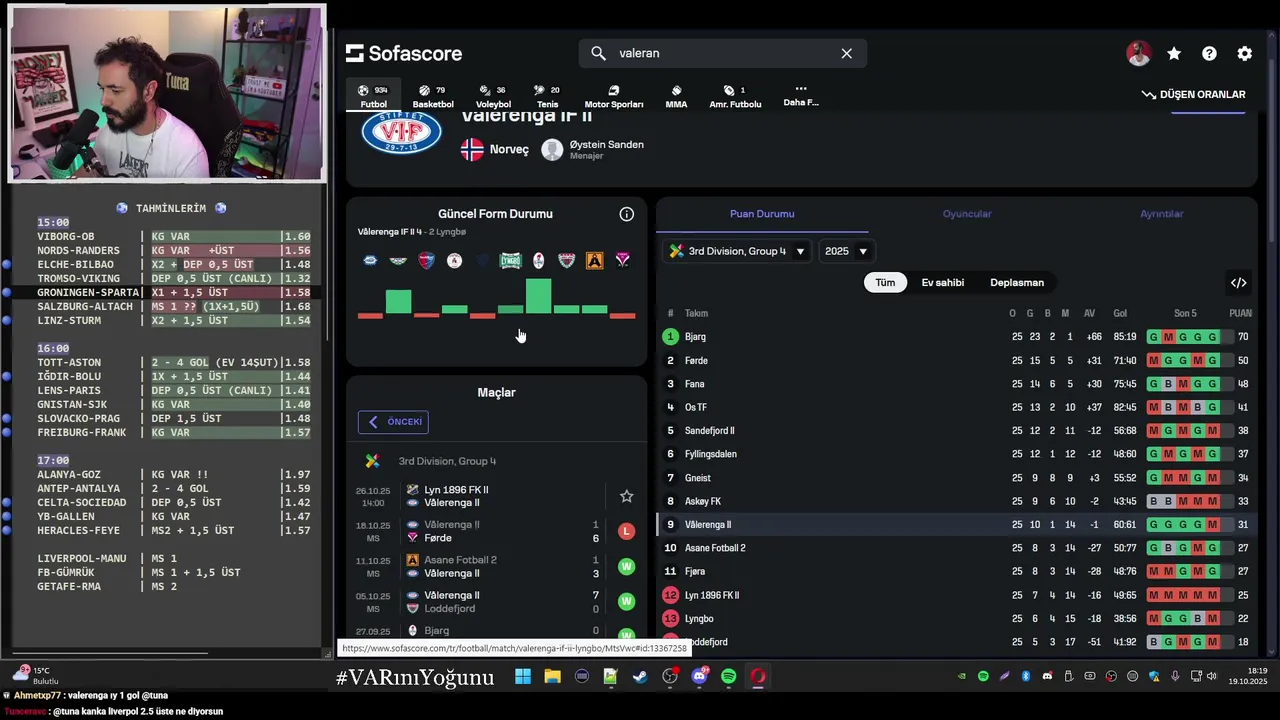Click the first blue crest in form chart

click(370, 260)
